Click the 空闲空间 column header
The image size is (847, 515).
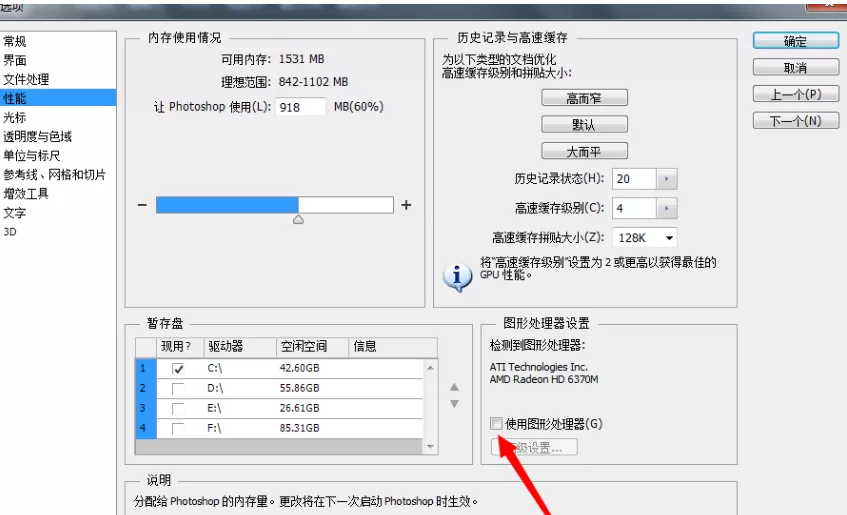click(313, 347)
